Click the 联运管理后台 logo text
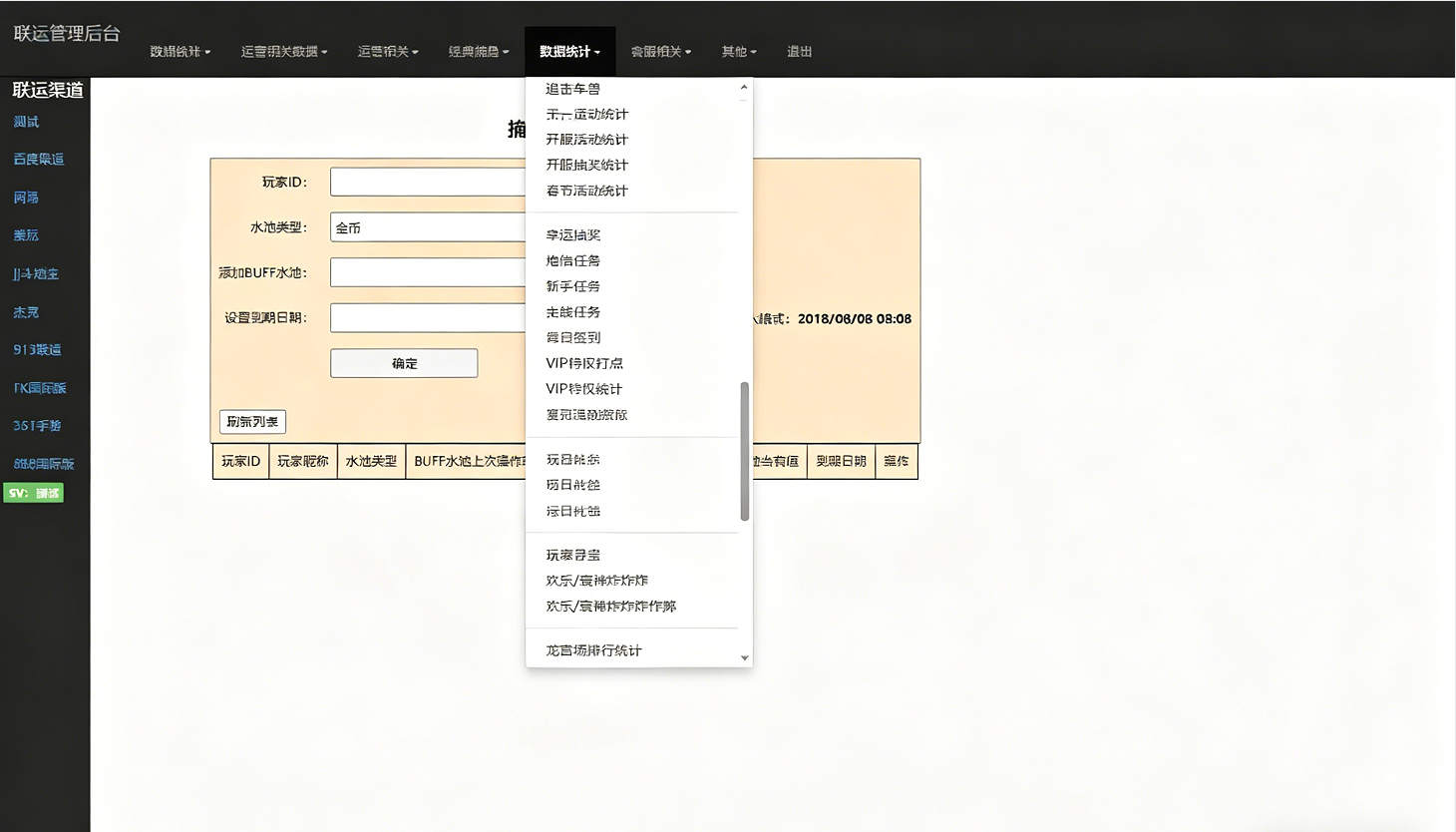Image resolution: width=1456 pixels, height=832 pixels. 64,33
